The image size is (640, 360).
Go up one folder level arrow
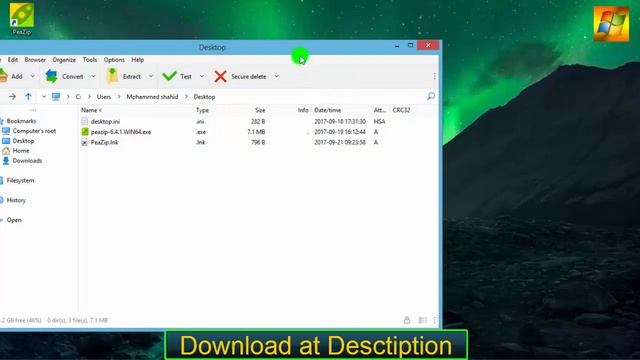28,97
